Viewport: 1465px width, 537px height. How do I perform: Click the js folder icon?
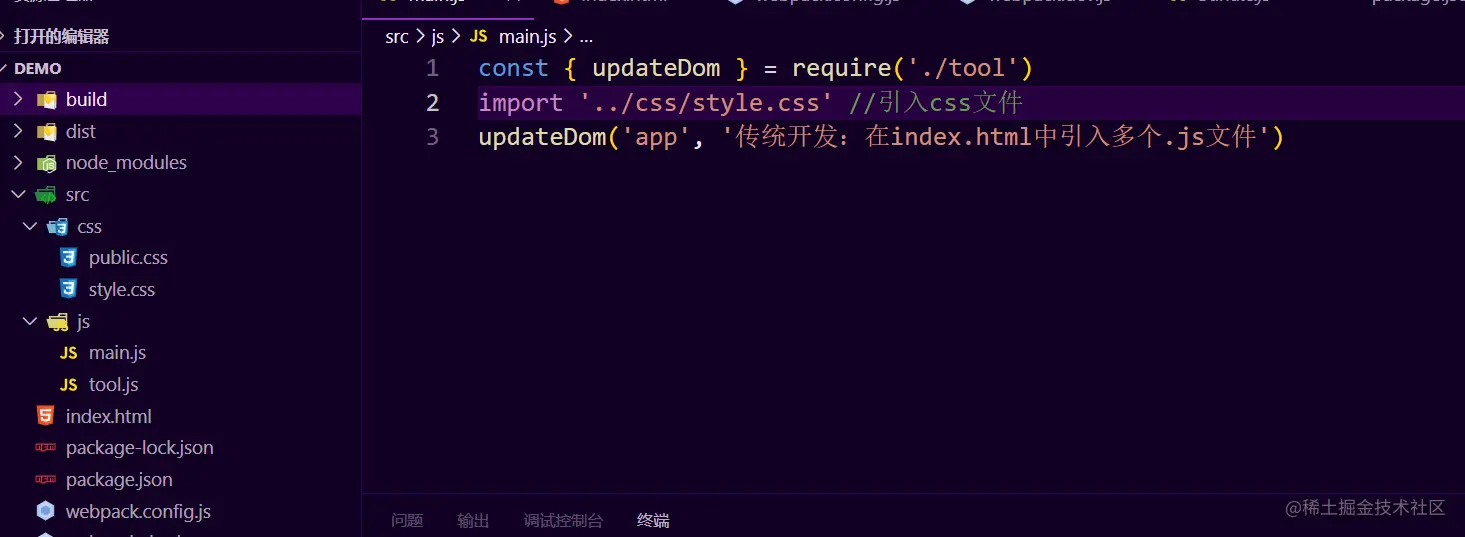point(58,322)
